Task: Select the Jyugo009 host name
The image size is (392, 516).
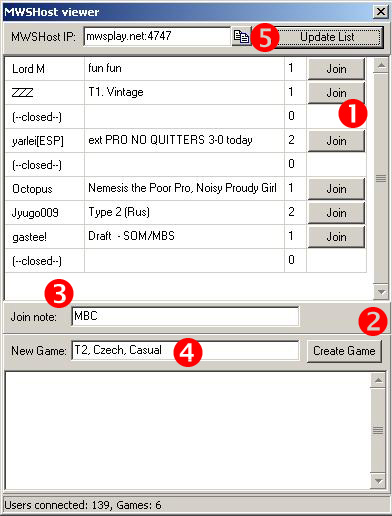Action: [35, 213]
